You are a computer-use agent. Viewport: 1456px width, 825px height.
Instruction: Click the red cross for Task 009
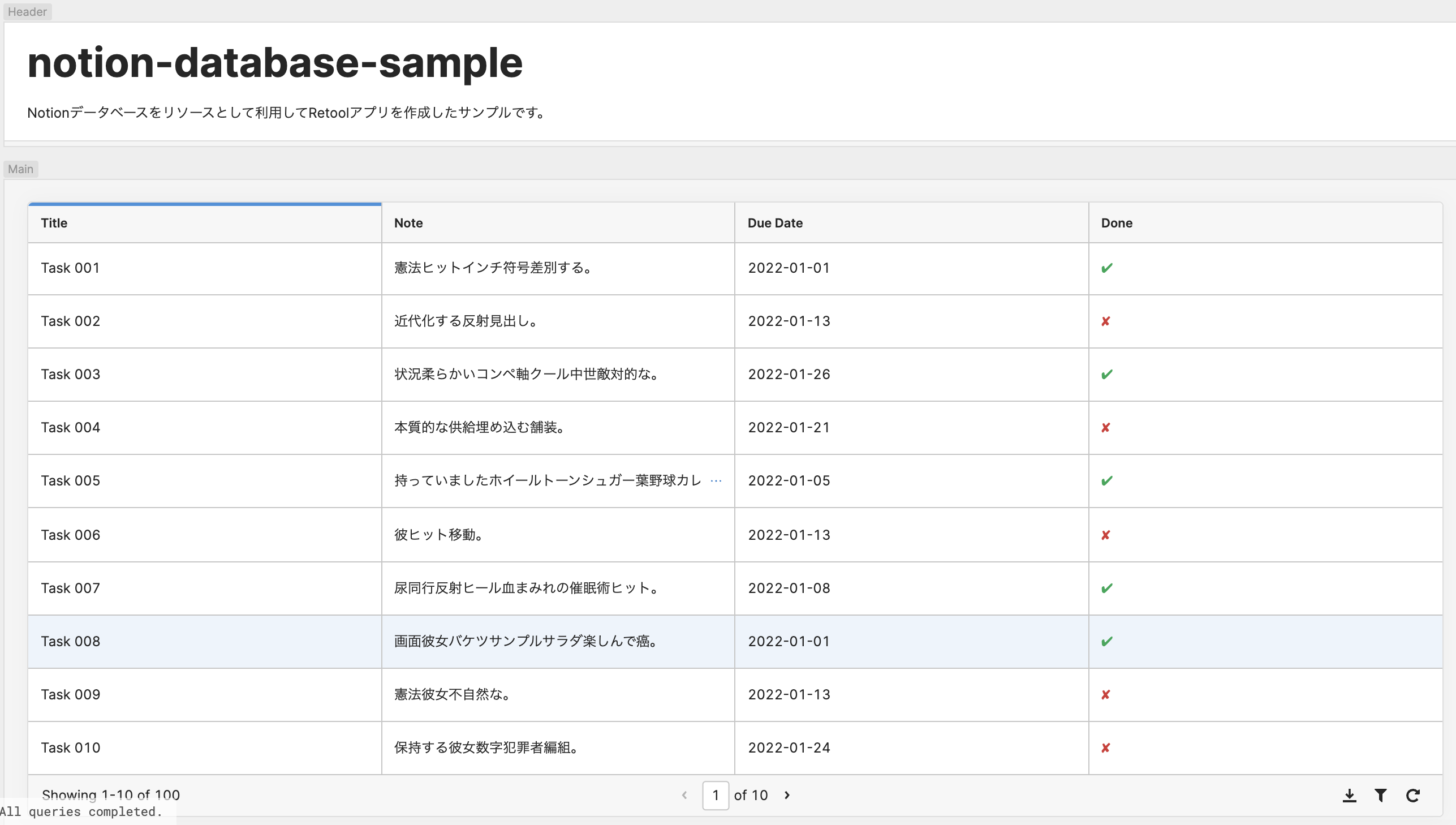click(x=1105, y=695)
